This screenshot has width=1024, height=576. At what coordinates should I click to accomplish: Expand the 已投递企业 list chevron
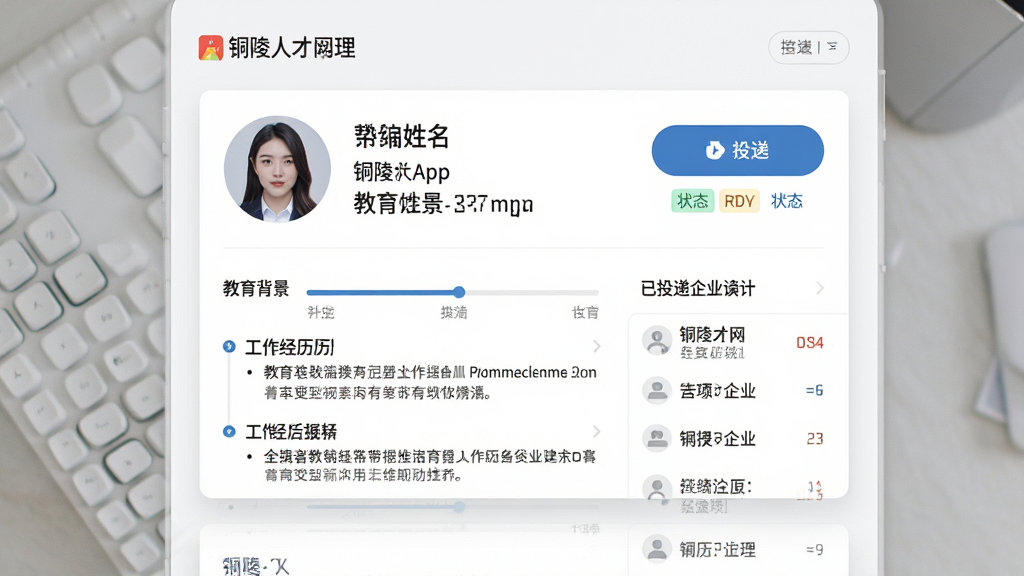tap(820, 288)
